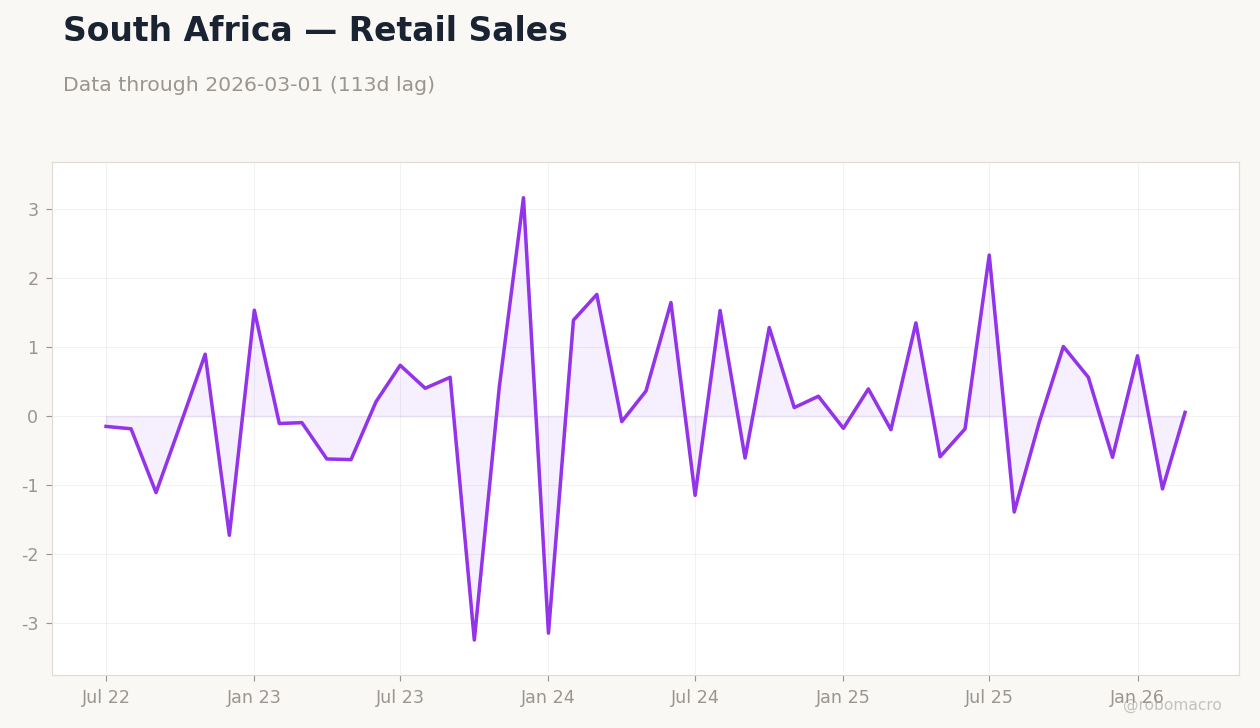The width and height of the screenshot is (1260, 728).
Task: Click the y-axis label "2"
Action: (x=33, y=279)
